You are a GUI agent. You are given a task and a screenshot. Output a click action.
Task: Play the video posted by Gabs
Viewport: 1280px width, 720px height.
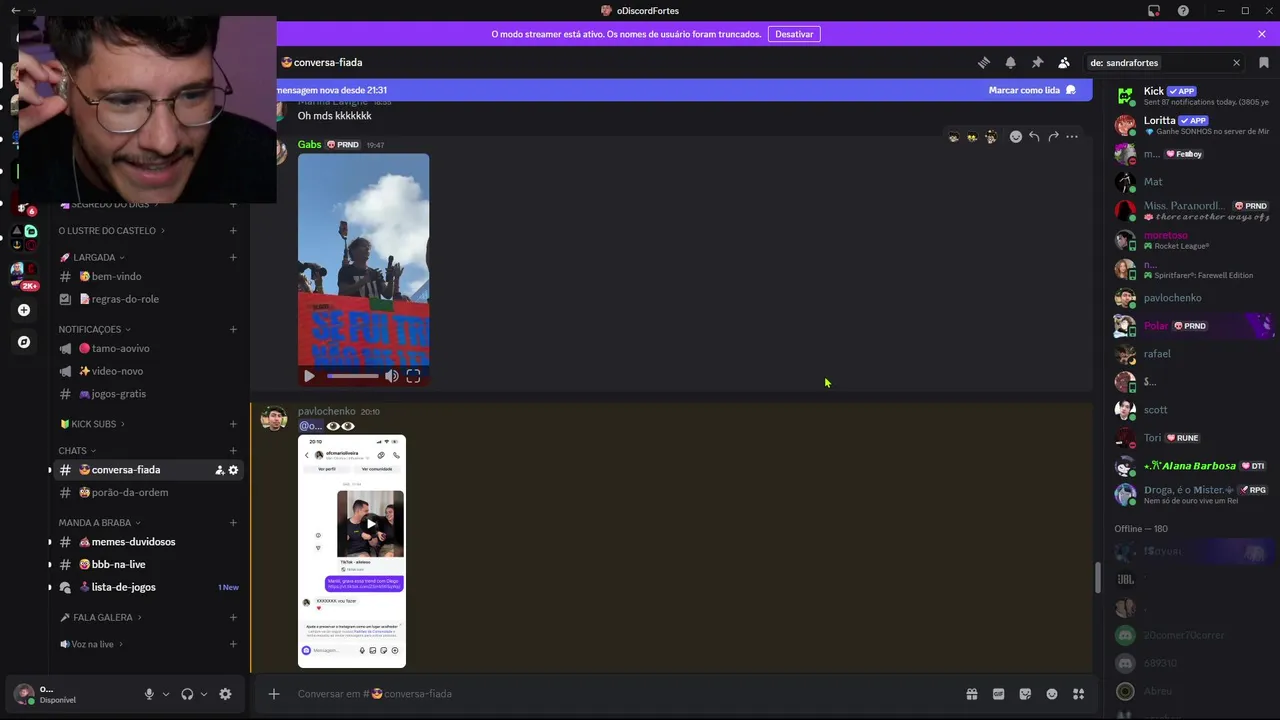pyautogui.click(x=309, y=376)
